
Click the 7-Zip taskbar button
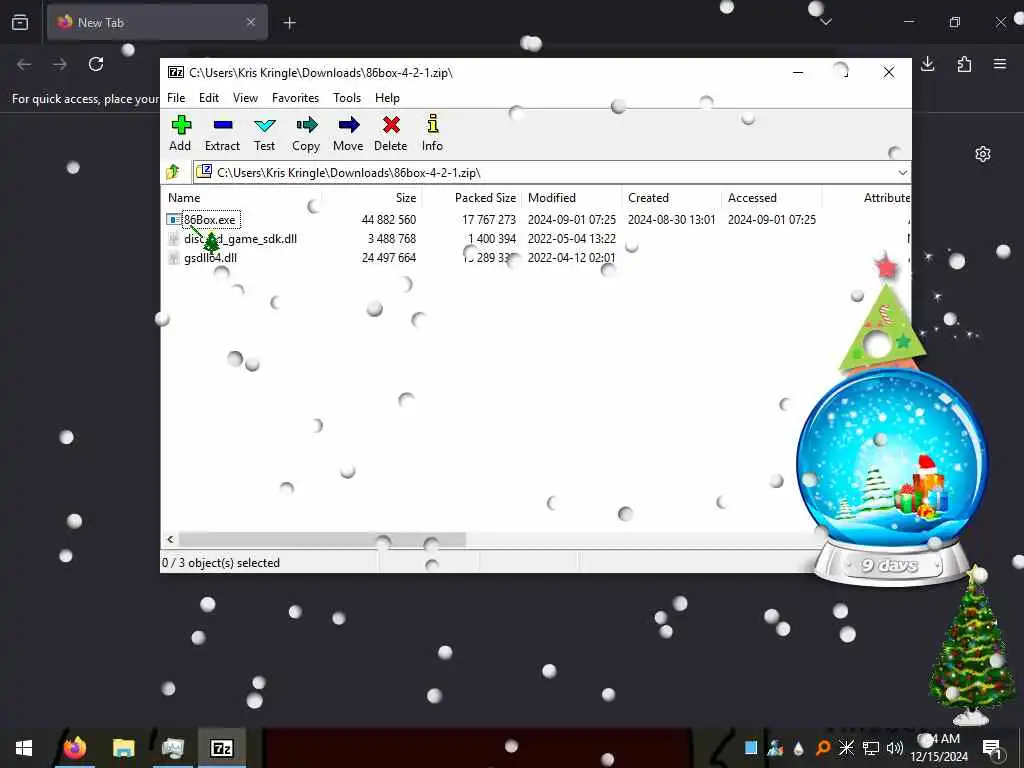tap(222, 748)
